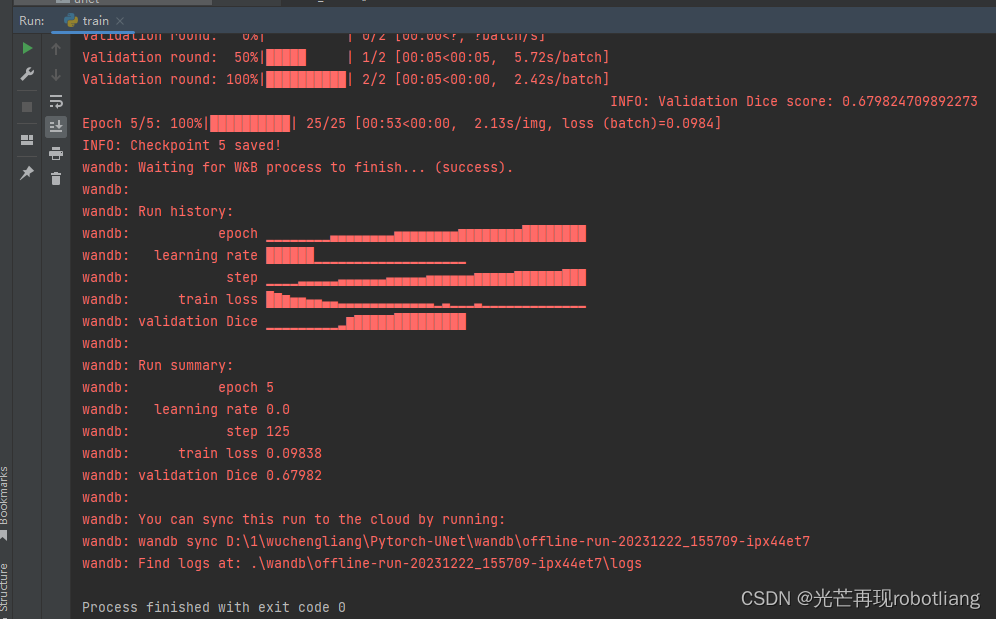Pin the Run tab with the pin icon

click(x=27, y=173)
